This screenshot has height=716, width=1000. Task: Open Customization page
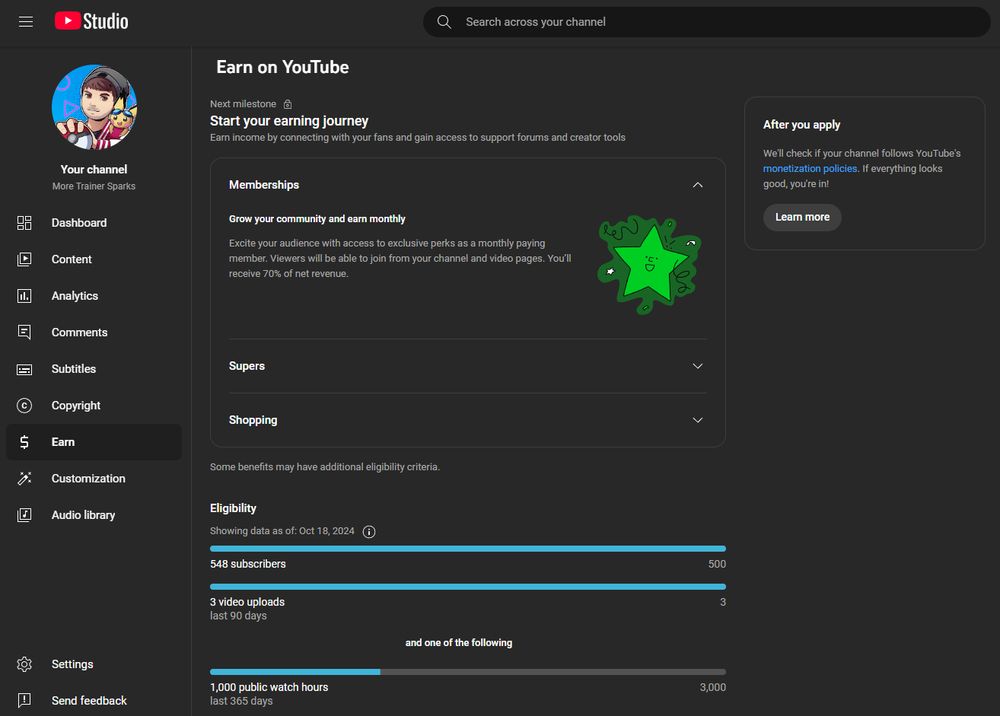94,478
